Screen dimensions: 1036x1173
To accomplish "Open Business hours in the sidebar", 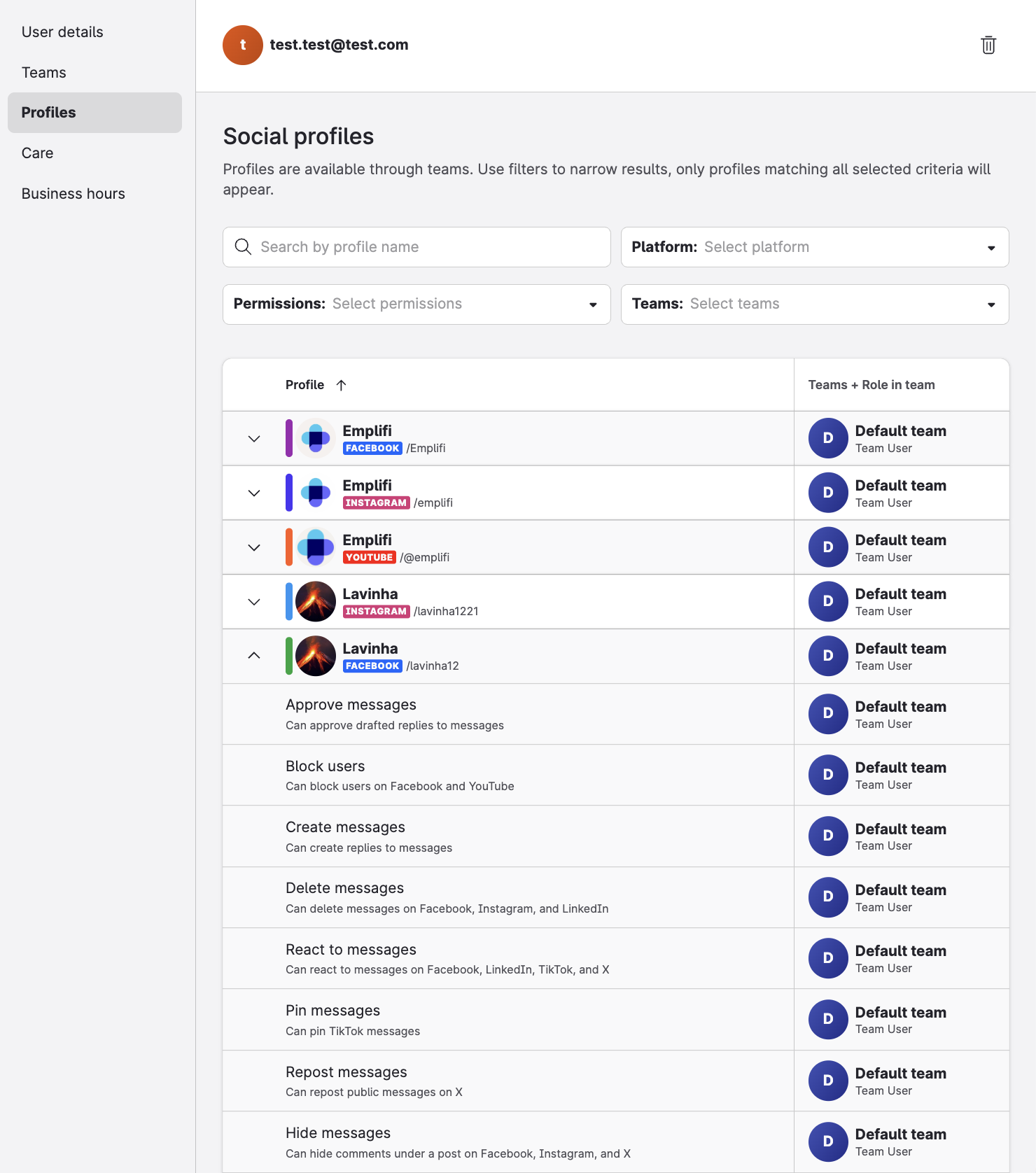I will point(94,194).
